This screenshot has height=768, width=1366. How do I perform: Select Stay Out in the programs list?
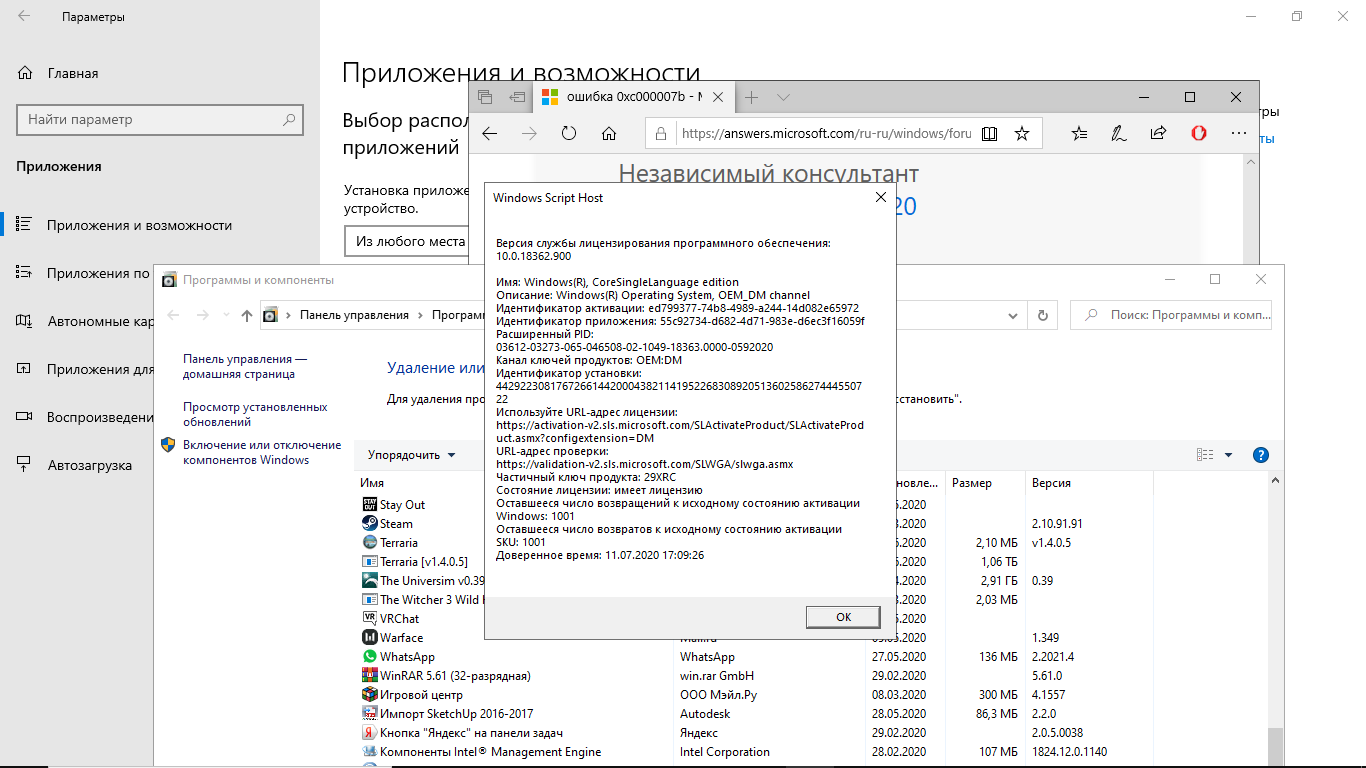402,505
